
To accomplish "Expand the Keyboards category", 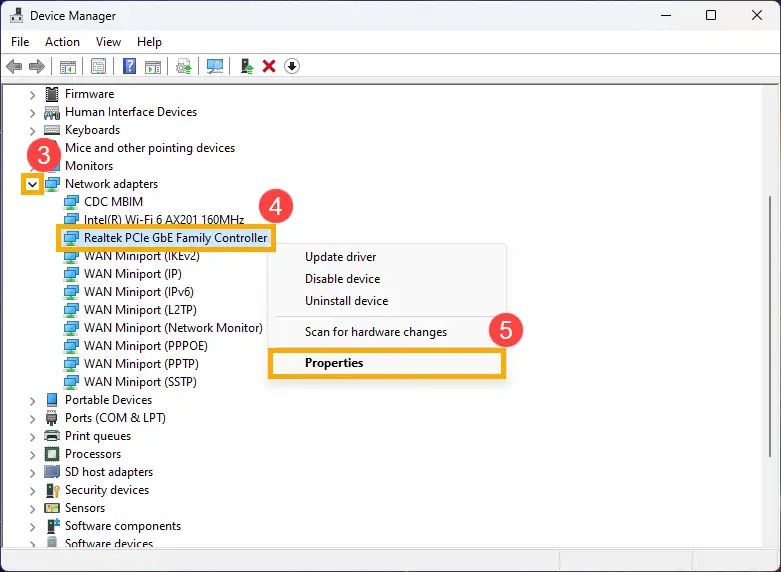I will (x=33, y=130).
